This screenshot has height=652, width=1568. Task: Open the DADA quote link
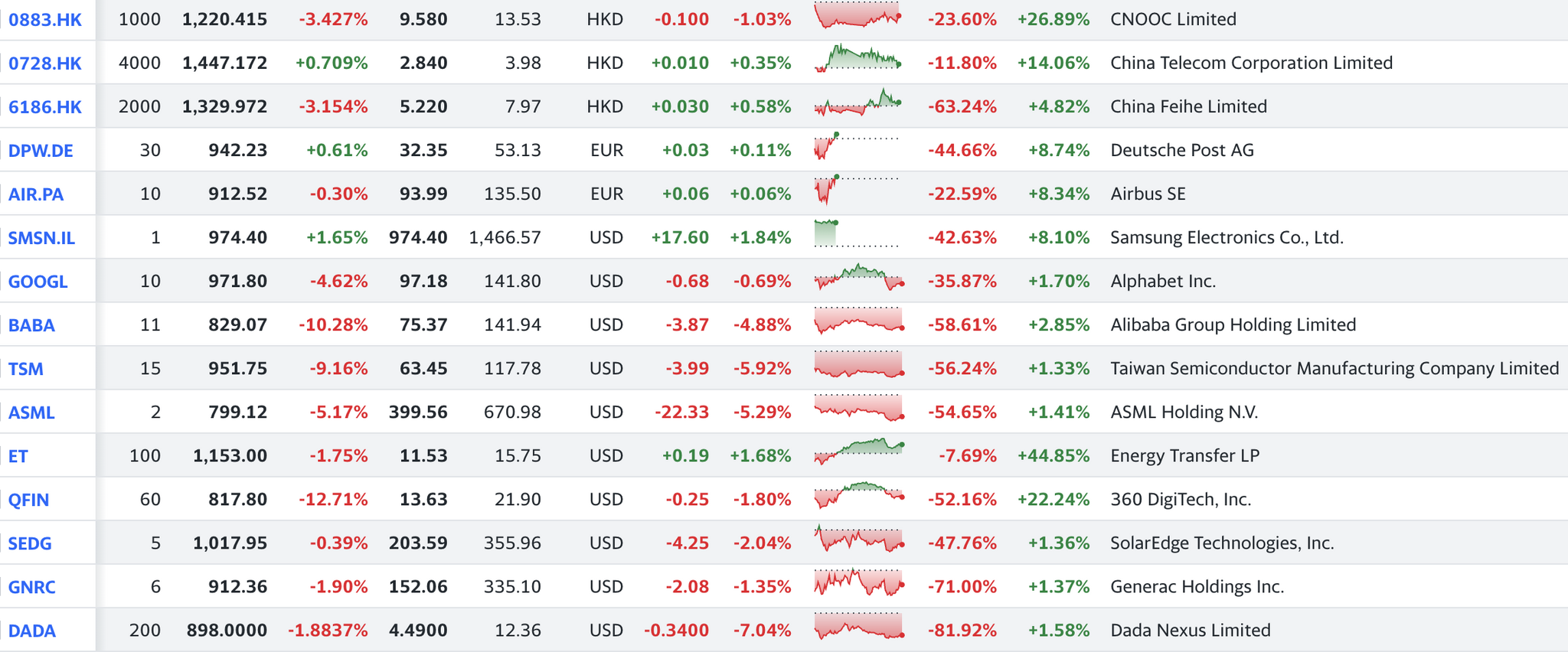[32, 631]
